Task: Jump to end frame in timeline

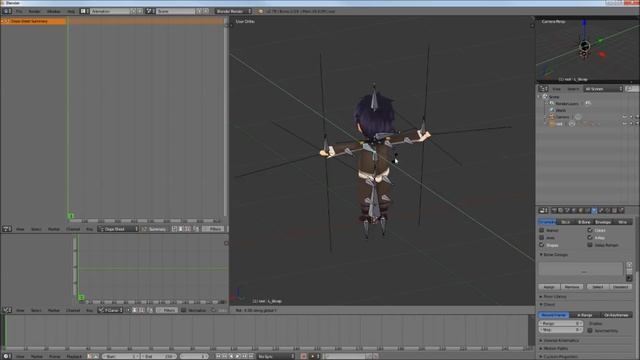Action: [x=251, y=356]
